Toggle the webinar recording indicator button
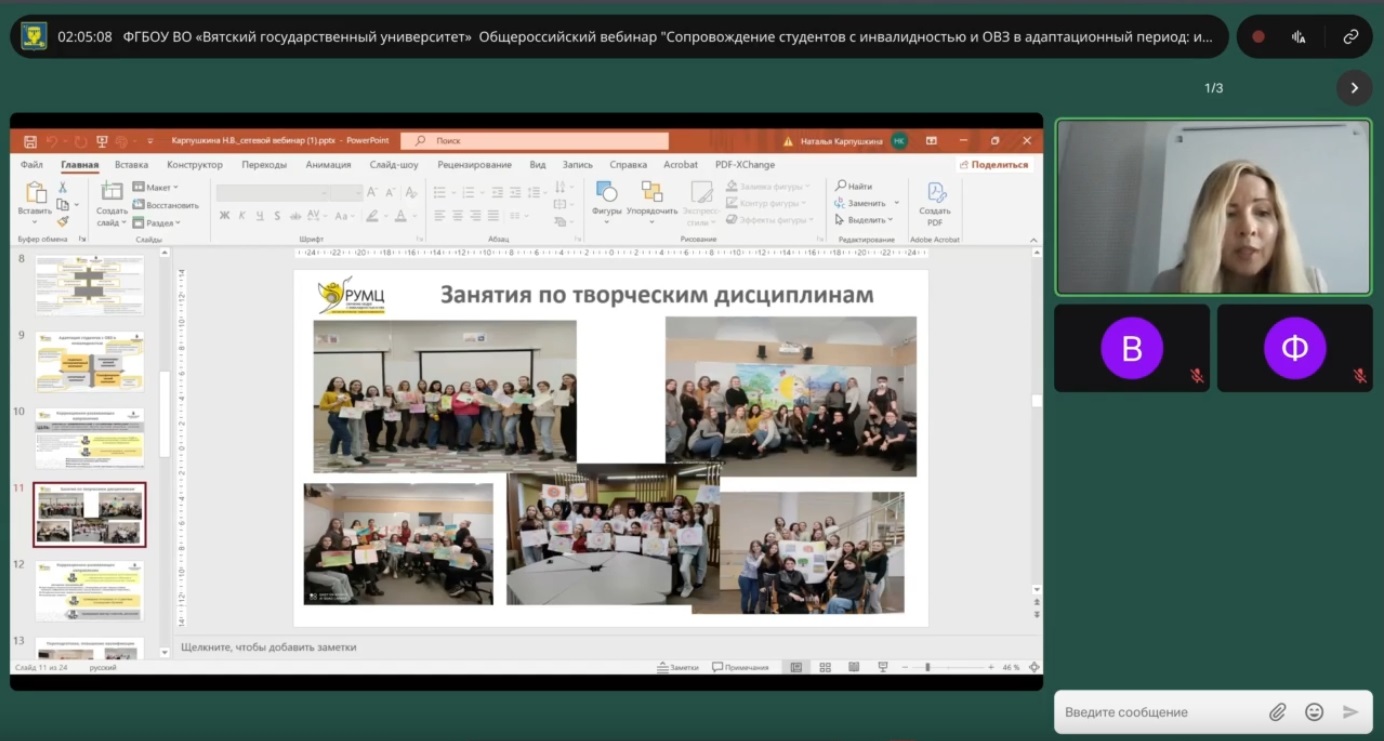 1258,37
